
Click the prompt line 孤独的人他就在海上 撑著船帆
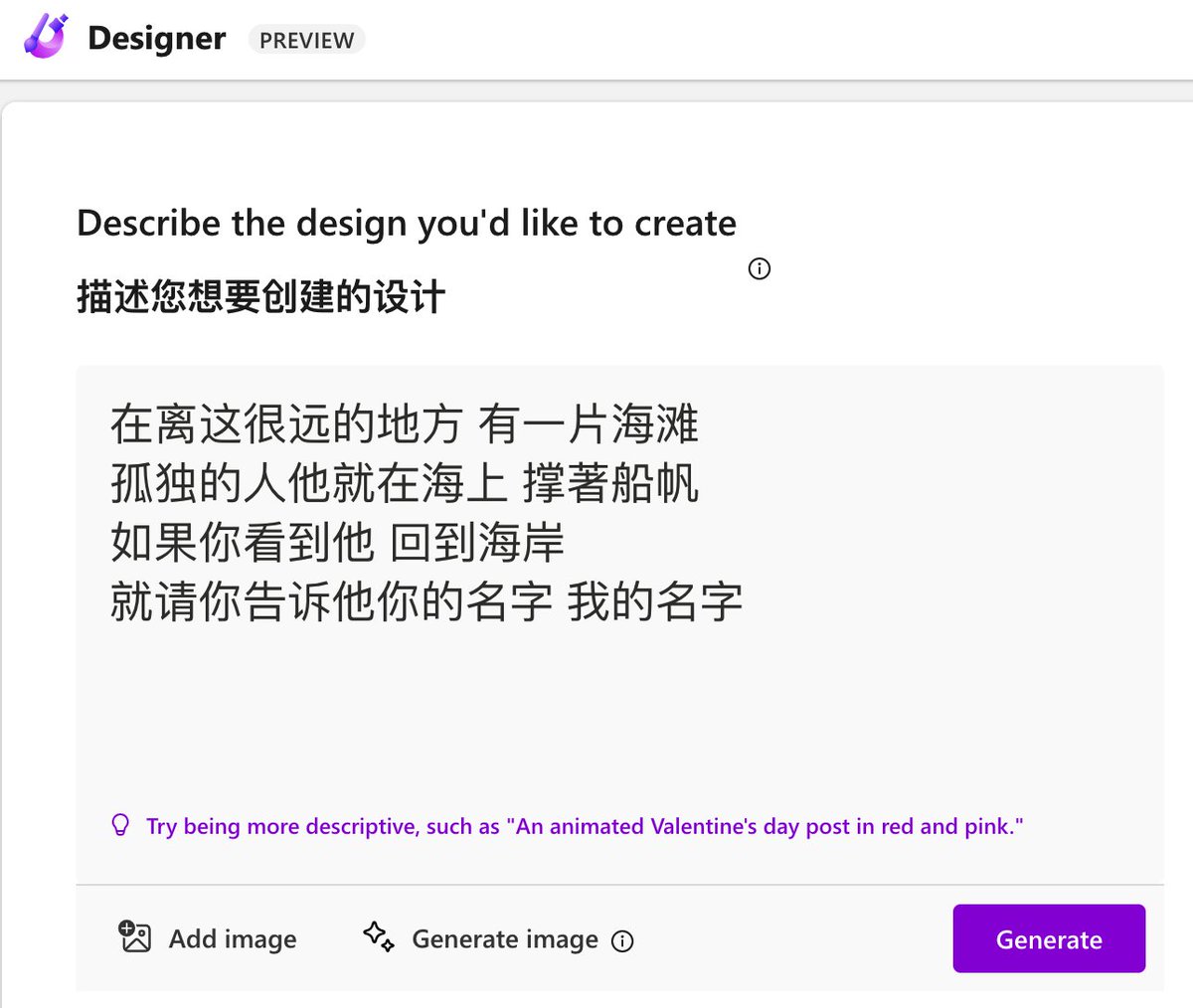pos(405,483)
